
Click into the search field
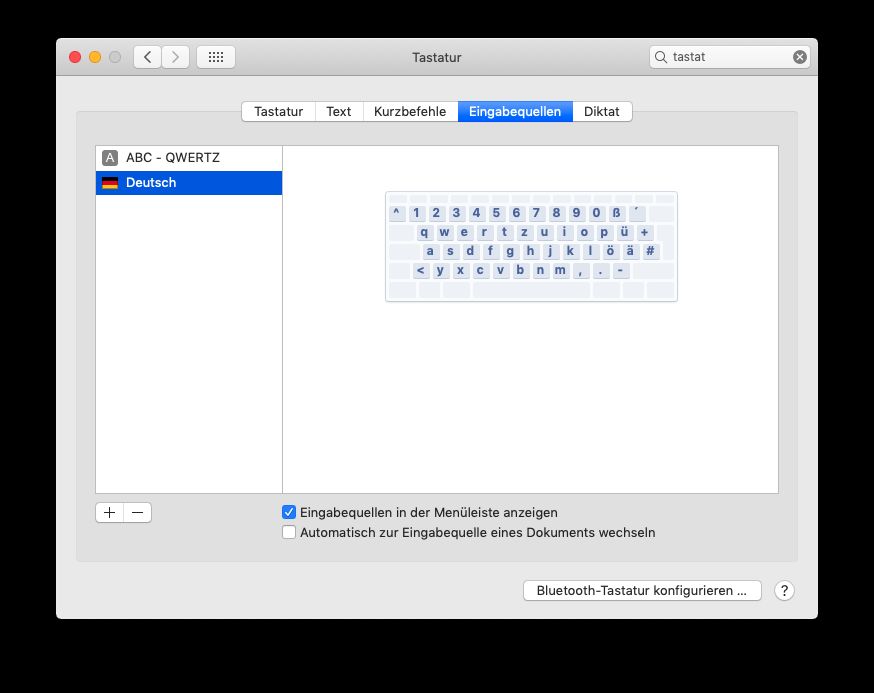[725, 57]
